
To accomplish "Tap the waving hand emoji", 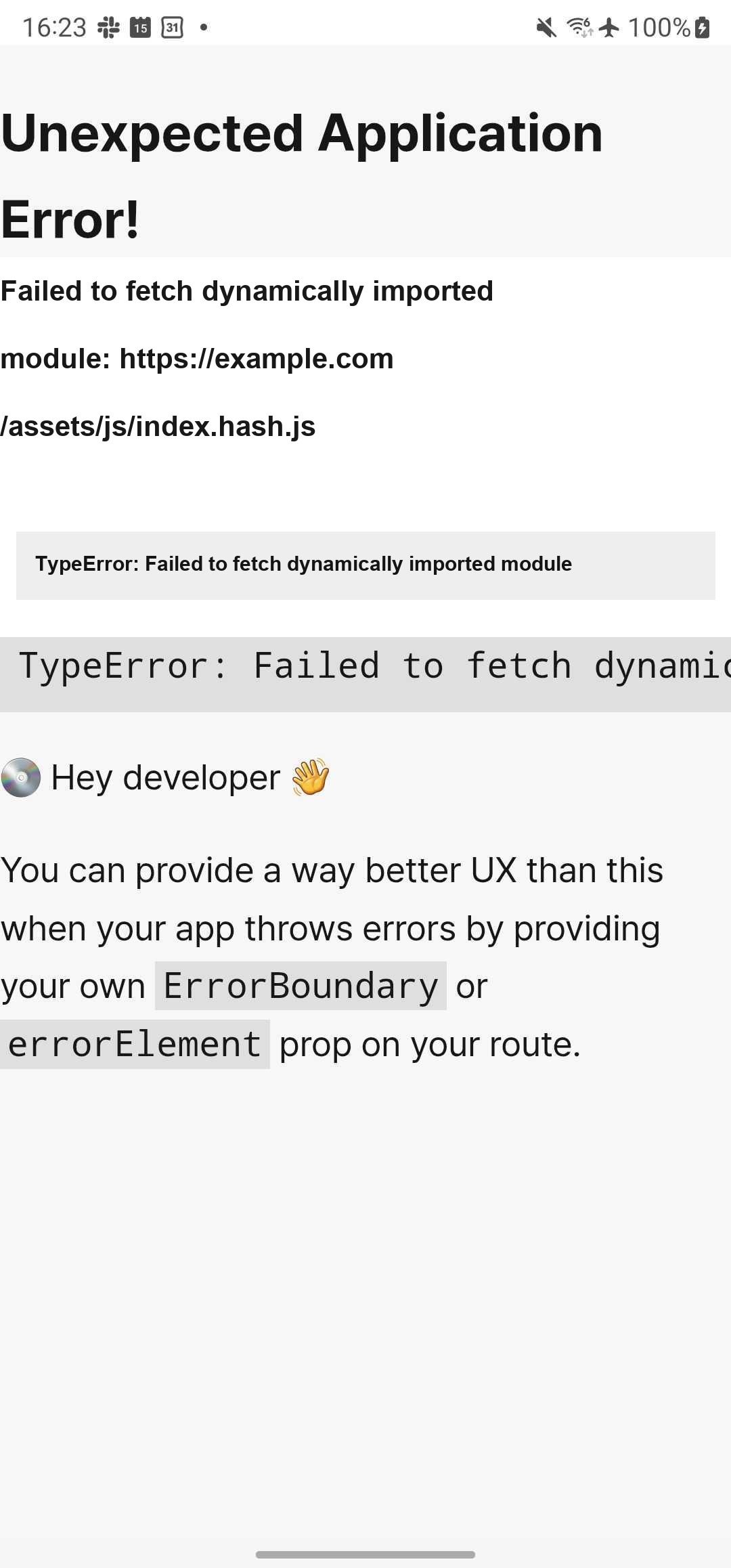I will pos(311,777).
